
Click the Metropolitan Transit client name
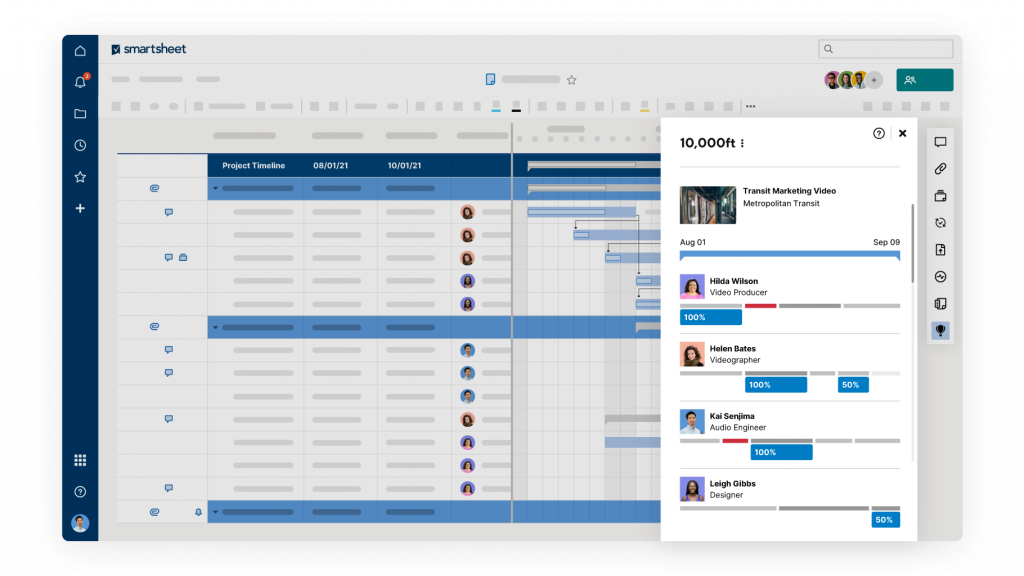[x=781, y=203]
